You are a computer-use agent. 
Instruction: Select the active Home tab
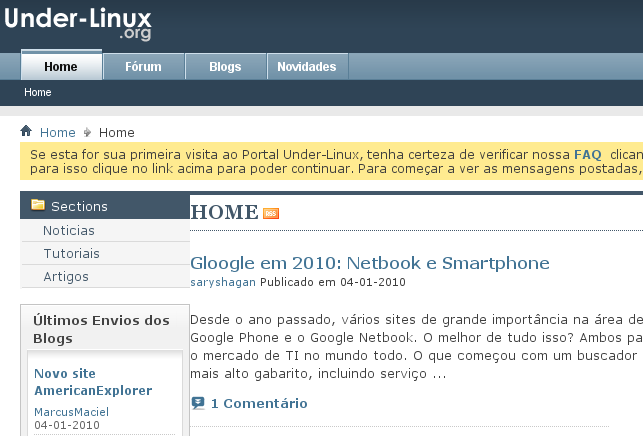pyautogui.click(x=61, y=65)
